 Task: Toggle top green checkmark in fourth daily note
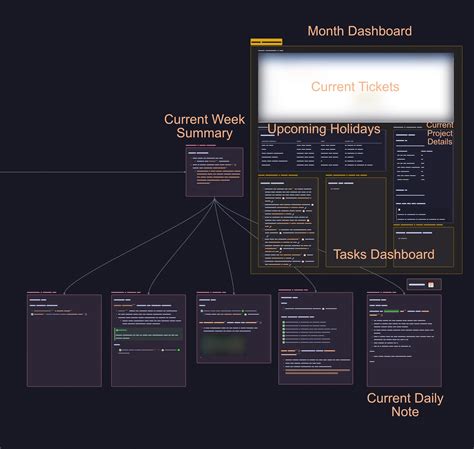(284, 322)
